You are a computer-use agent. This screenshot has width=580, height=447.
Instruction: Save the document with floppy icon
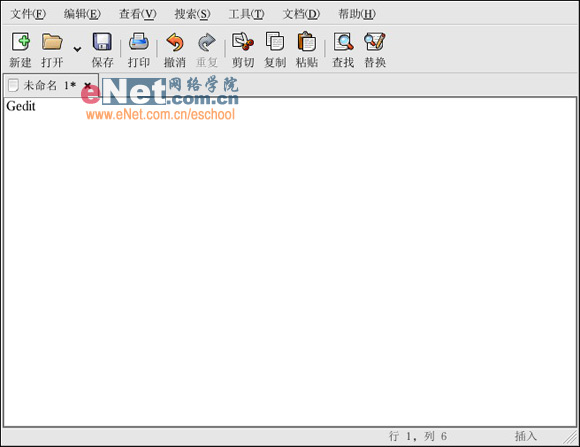click(x=102, y=41)
